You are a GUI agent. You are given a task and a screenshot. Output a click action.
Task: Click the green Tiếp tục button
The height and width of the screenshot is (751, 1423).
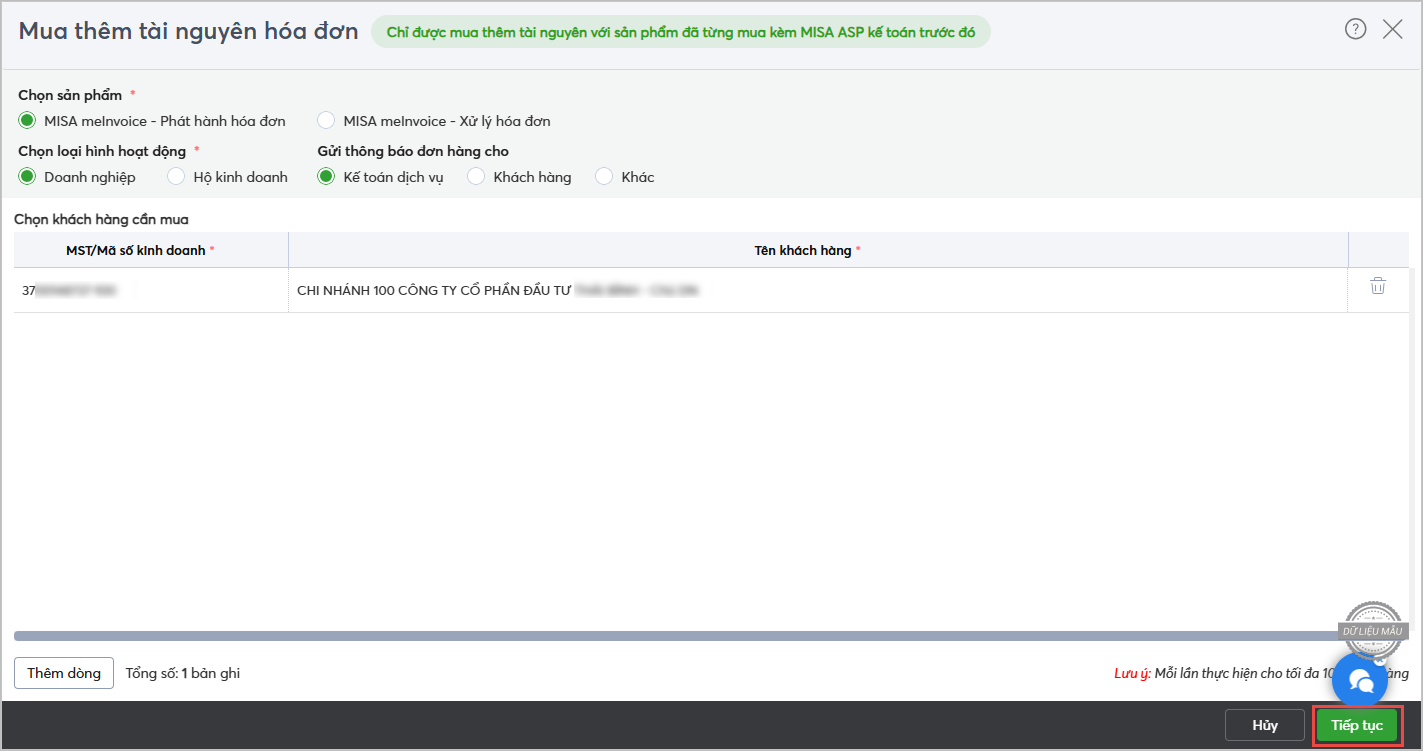point(1357,725)
